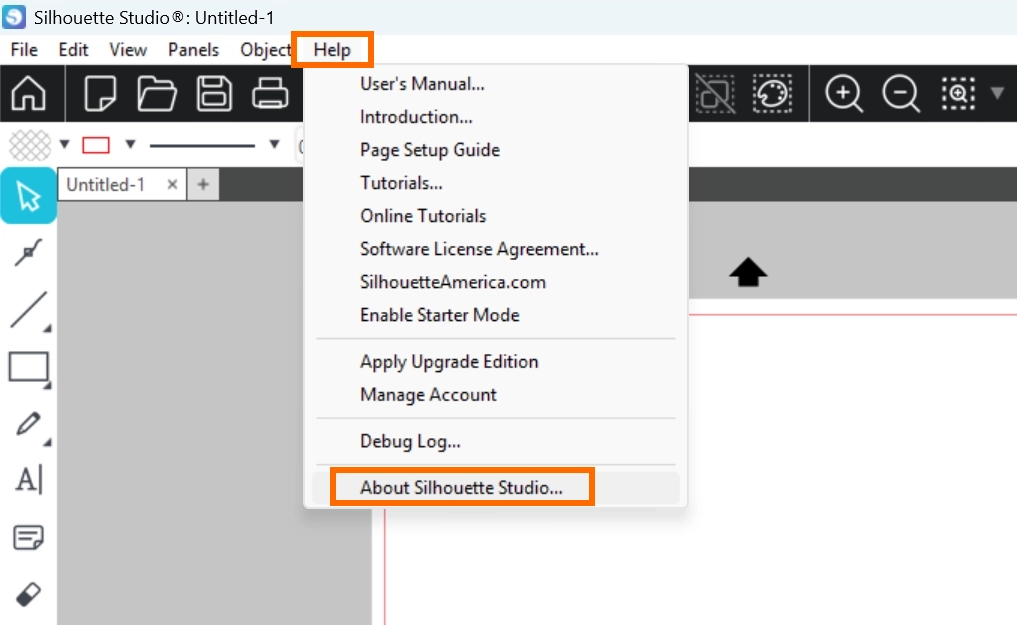Screen dimensions: 1017x625
Task: Zoom in with the magnifier plus icon
Action: [844, 94]
